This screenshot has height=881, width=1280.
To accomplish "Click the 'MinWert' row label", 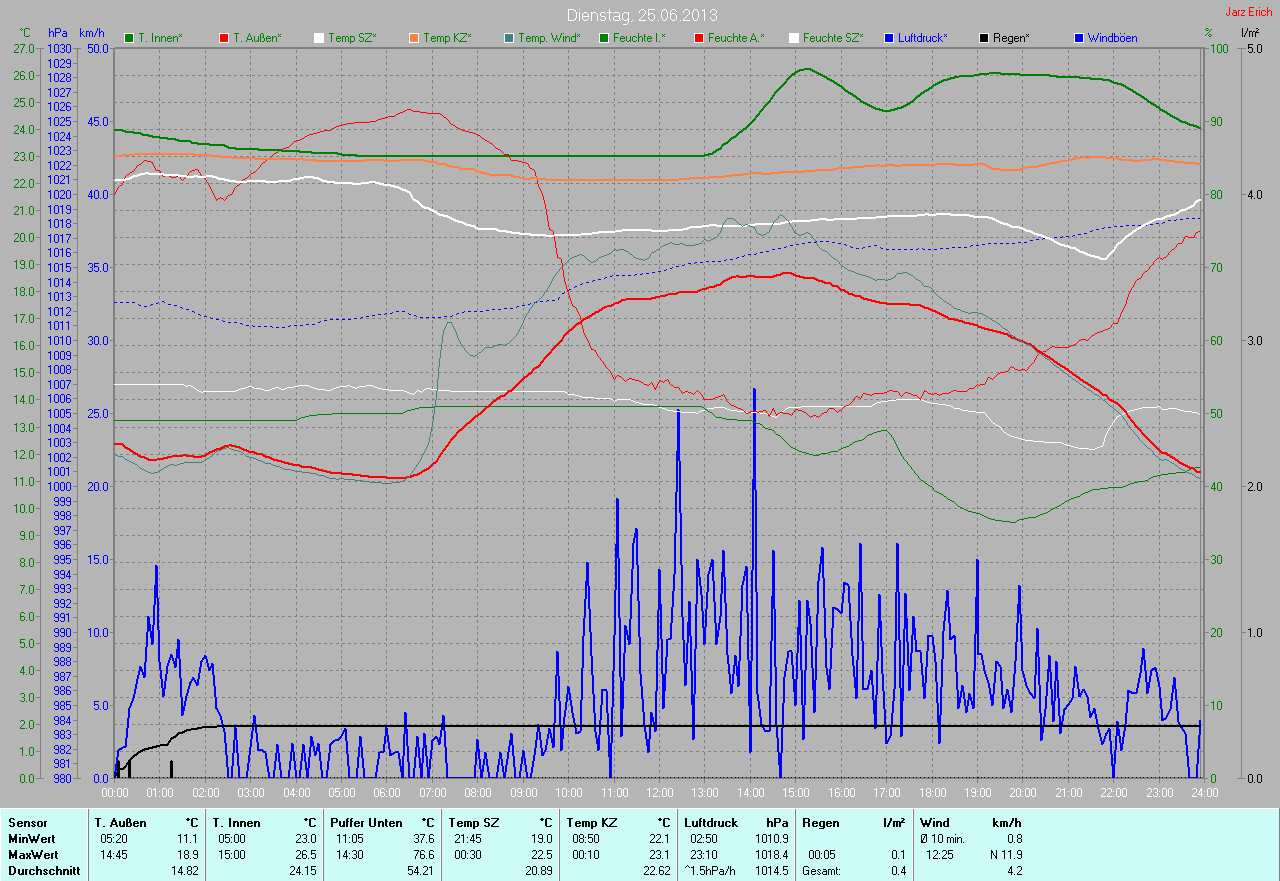I will click(x=31, y=838).
